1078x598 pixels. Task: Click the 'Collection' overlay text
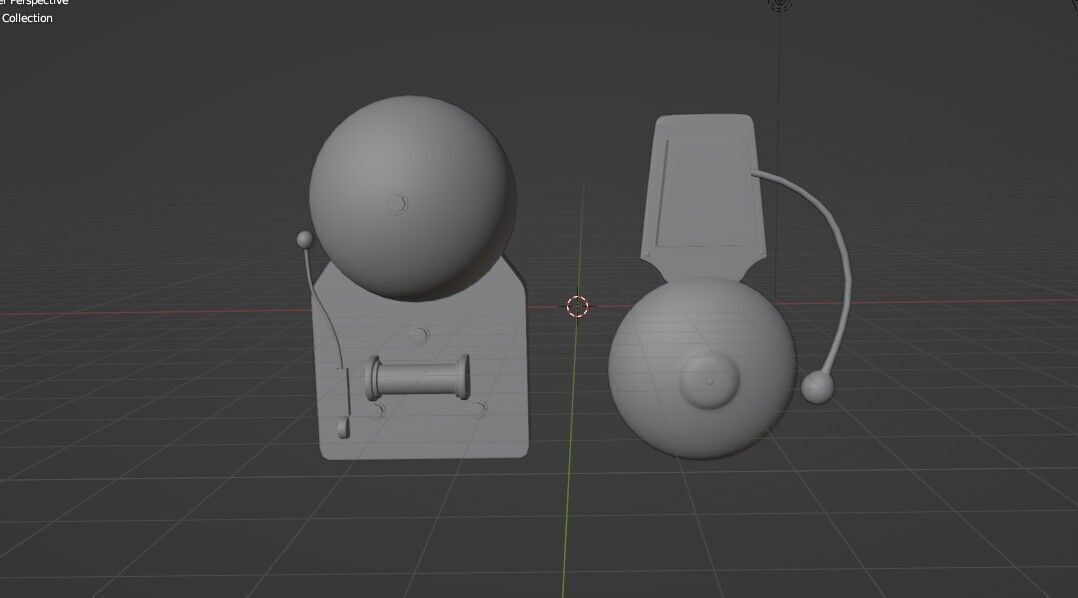coord(27,19)
